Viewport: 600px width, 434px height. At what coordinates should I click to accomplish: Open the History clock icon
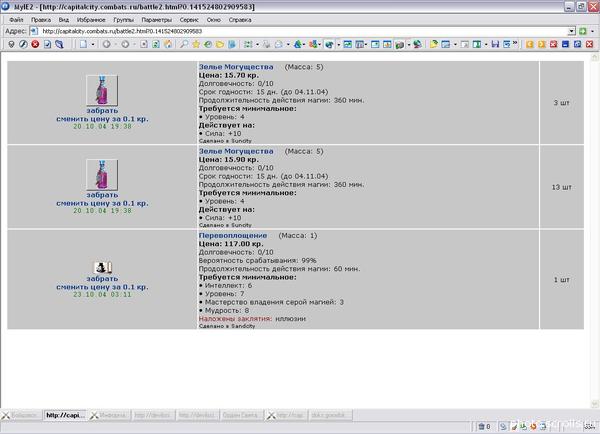click(x=208, y=44)
